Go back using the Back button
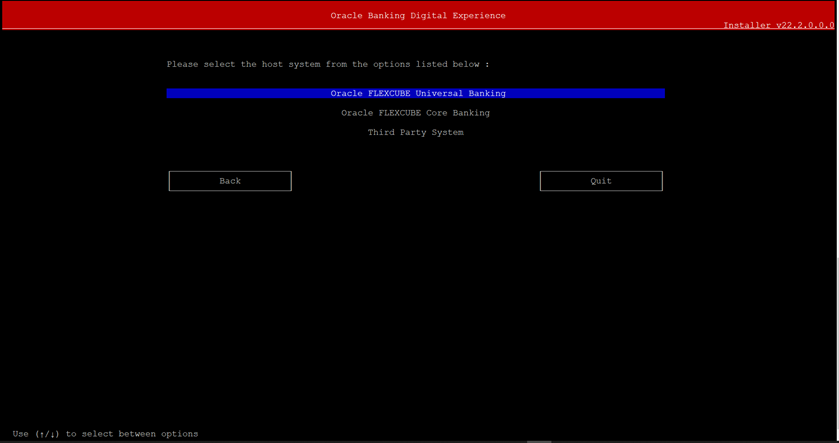This screenshot has width=839, height=443. pyautogui.click(x=230, y=181)
